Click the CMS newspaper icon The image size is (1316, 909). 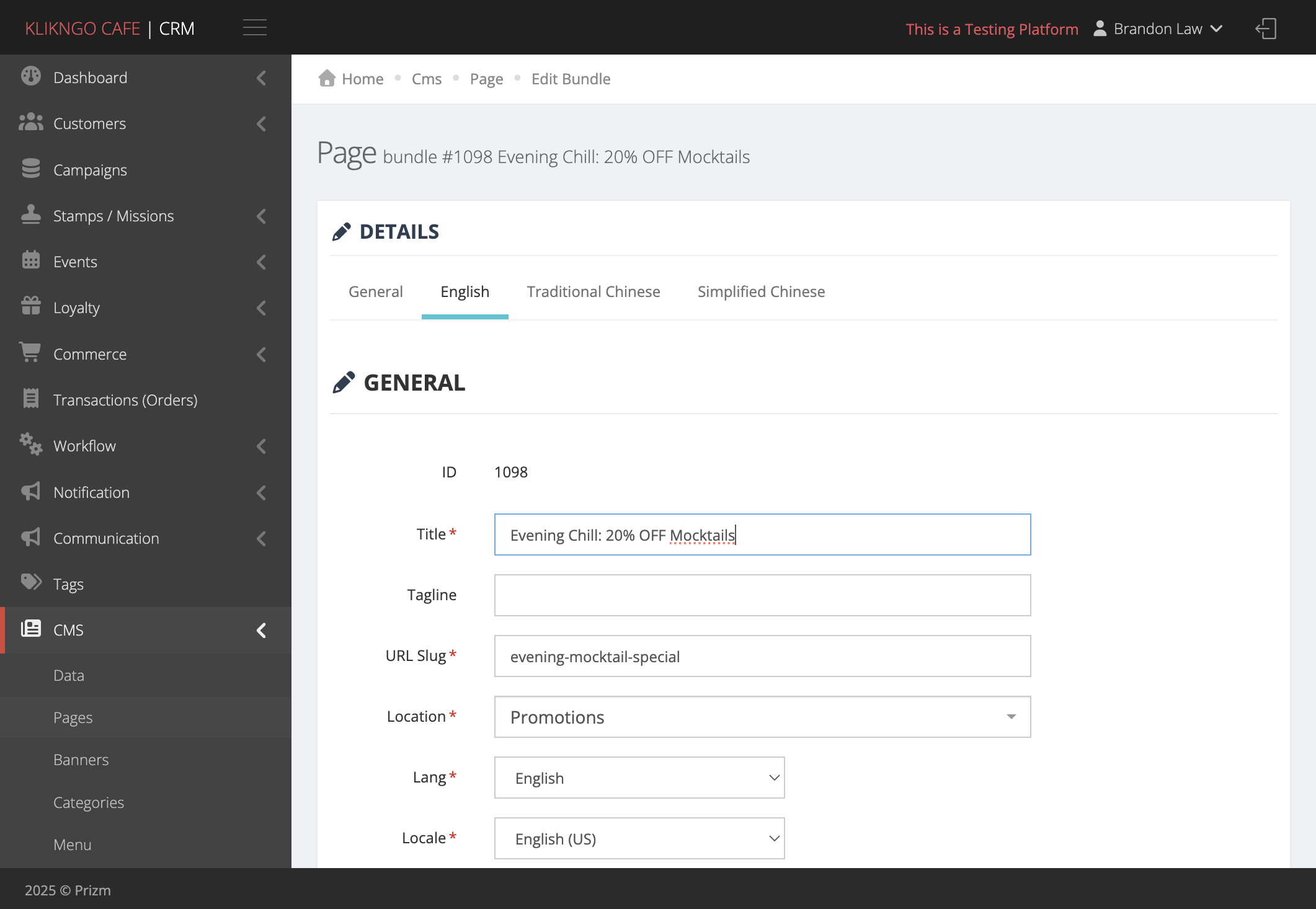pyautogui.click(x=30, y=629)
